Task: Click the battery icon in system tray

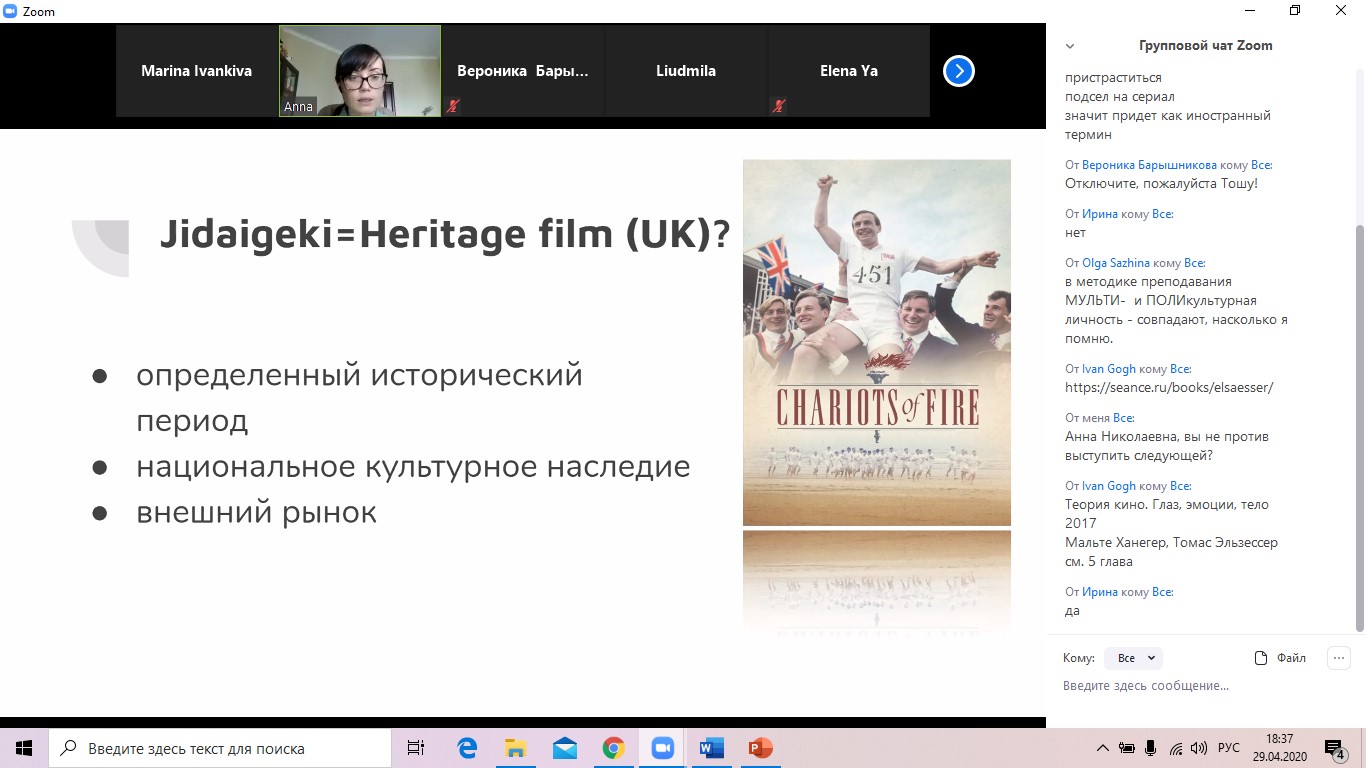Action: click(1127, 748)
